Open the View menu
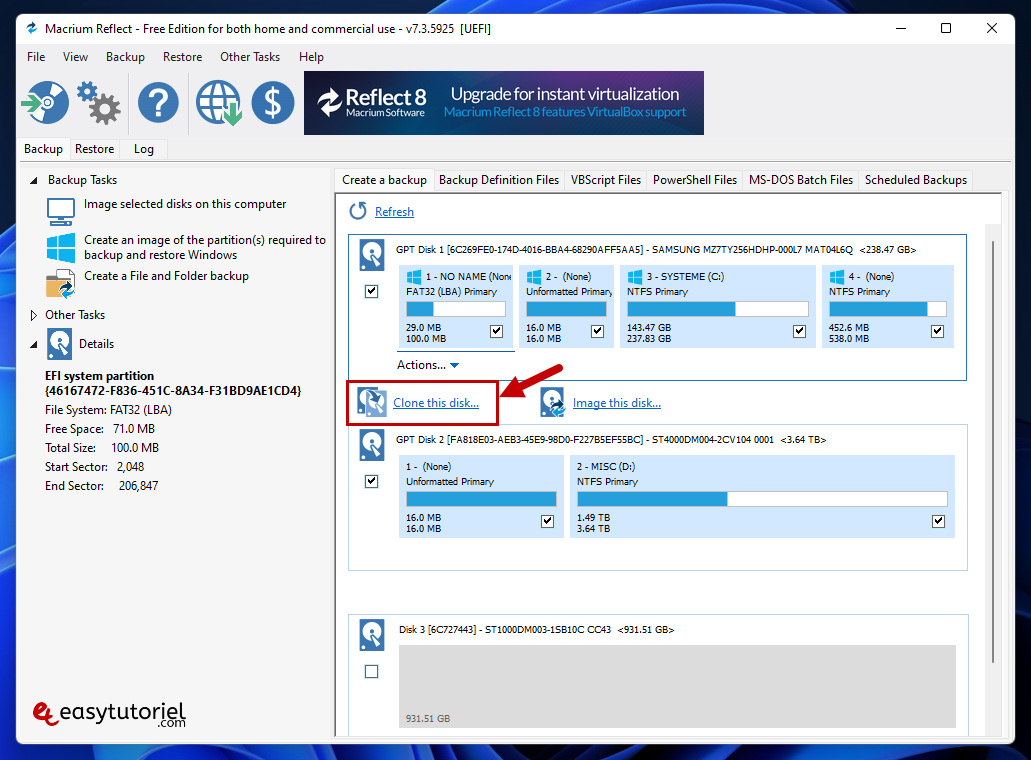This screenshot has width=1031, height=760. tap(75, 57)
